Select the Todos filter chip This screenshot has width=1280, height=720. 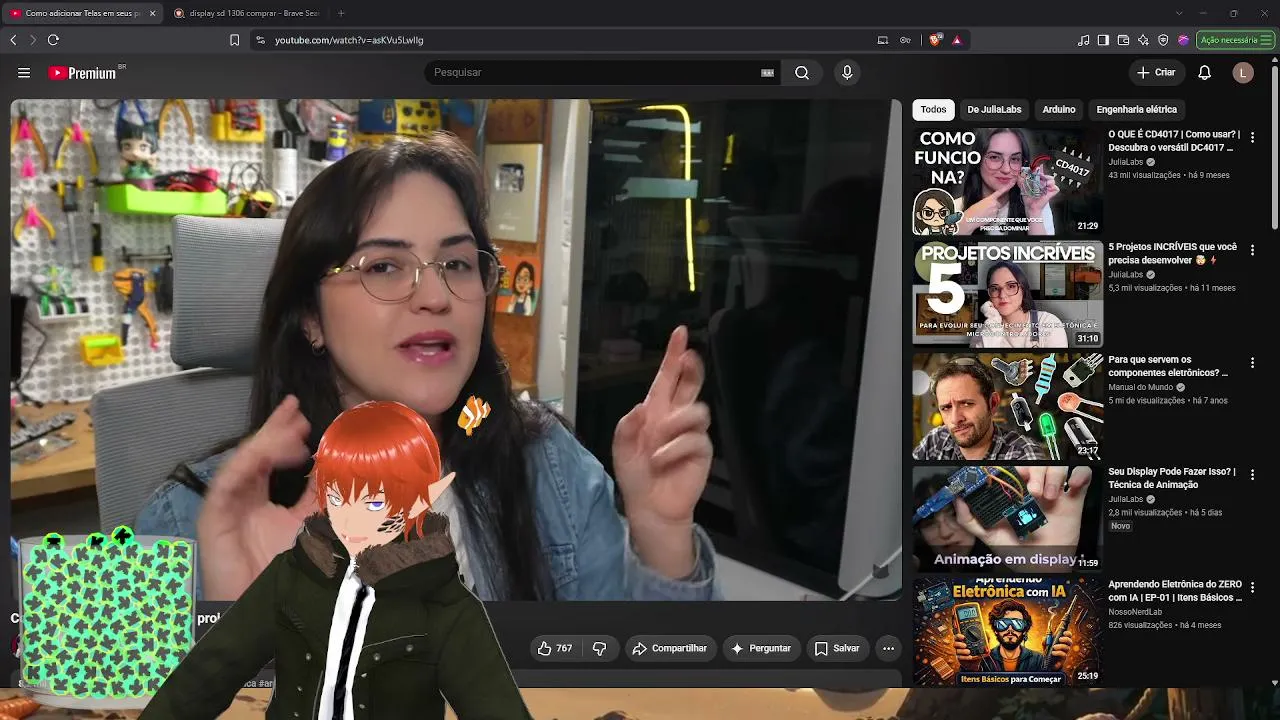click(933, 110)
